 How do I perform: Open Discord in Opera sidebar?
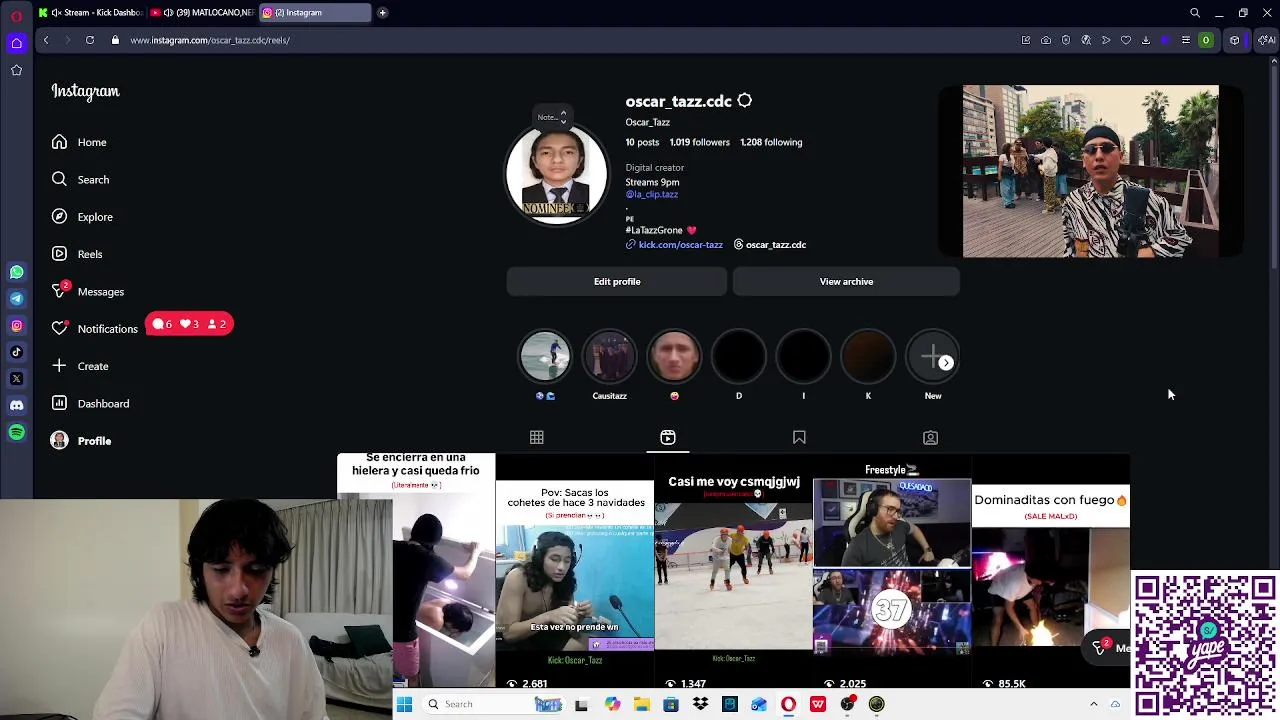16,405
